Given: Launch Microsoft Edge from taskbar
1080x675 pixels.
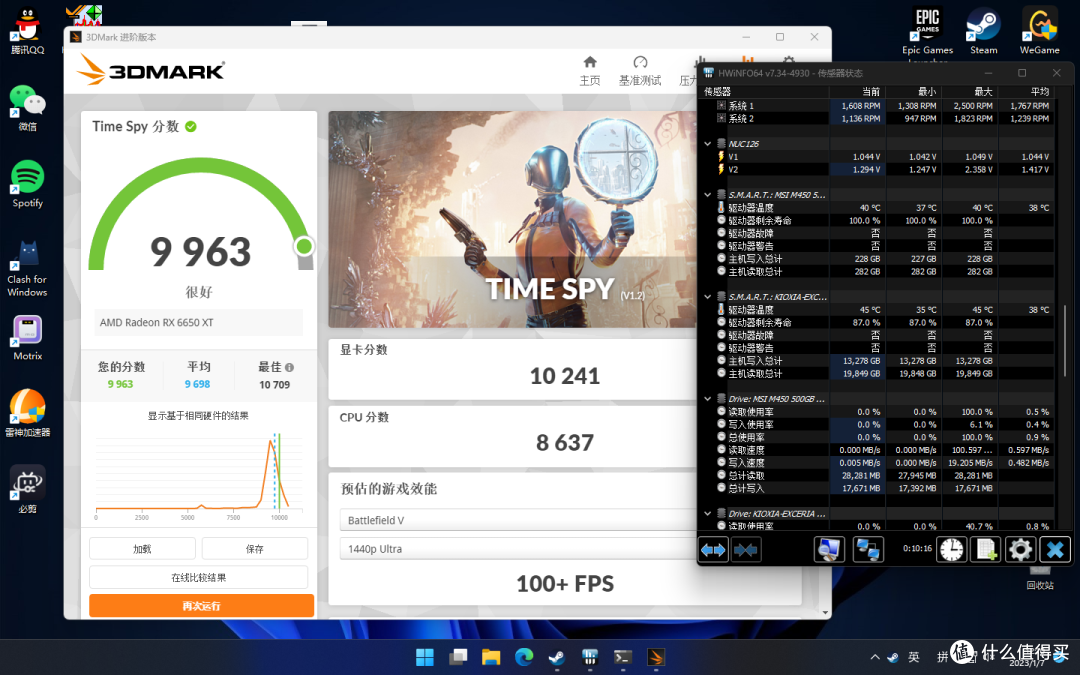Looking at the screenshot, I should (x=524, y=657).
